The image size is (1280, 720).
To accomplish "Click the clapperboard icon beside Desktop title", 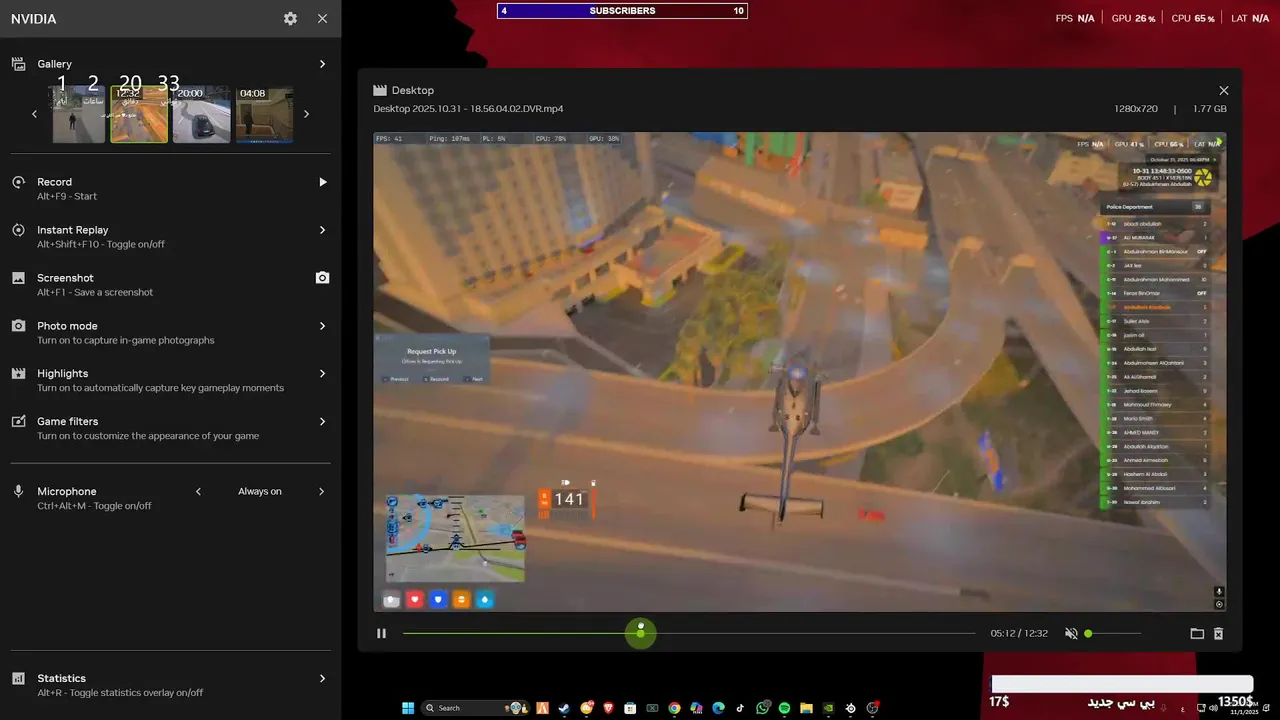I will [x=380, y=90].
